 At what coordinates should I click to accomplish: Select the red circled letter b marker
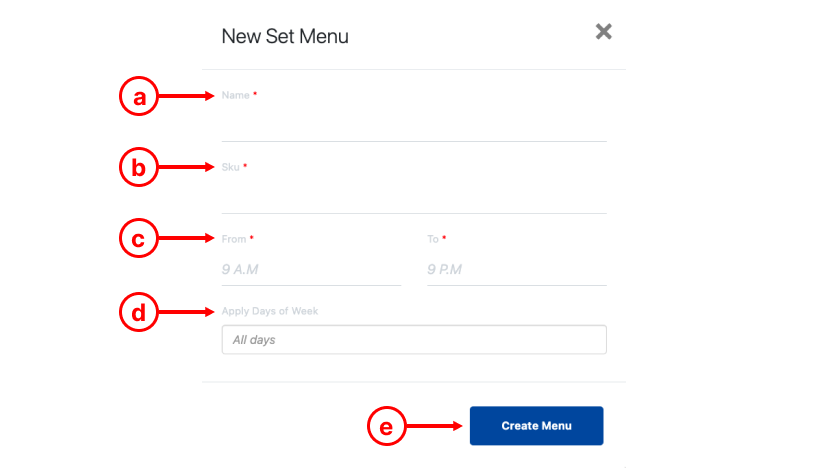[139, 168]
